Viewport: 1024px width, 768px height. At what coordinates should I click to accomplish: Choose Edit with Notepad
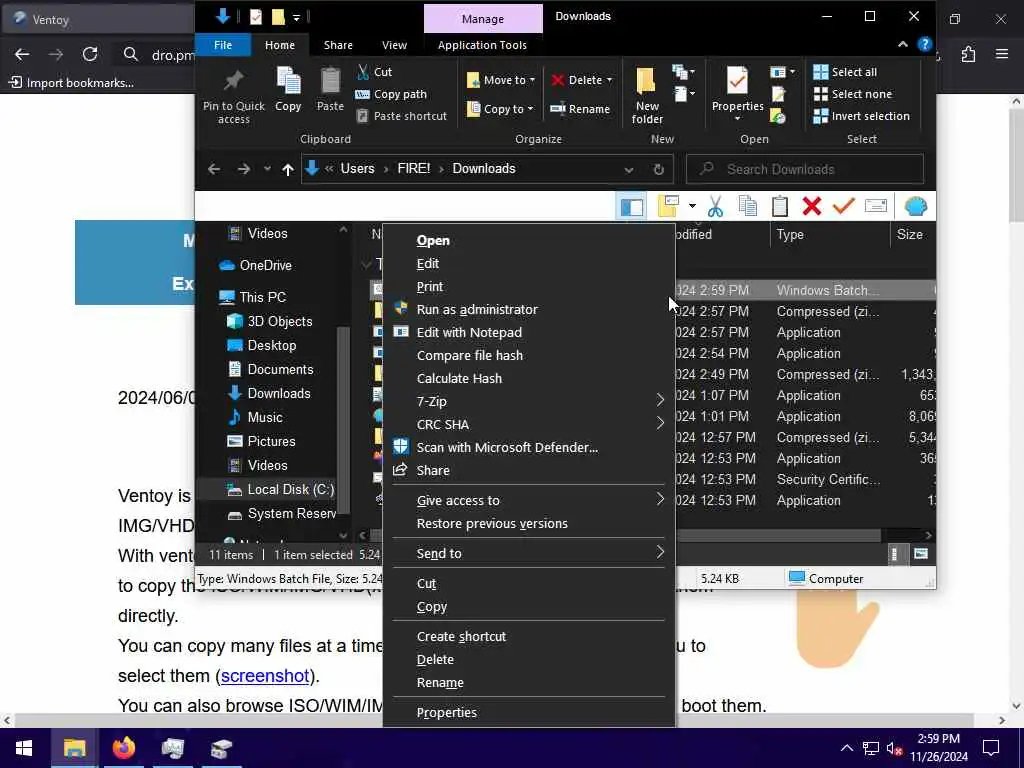pyautogui.click(x=529, y=332)
